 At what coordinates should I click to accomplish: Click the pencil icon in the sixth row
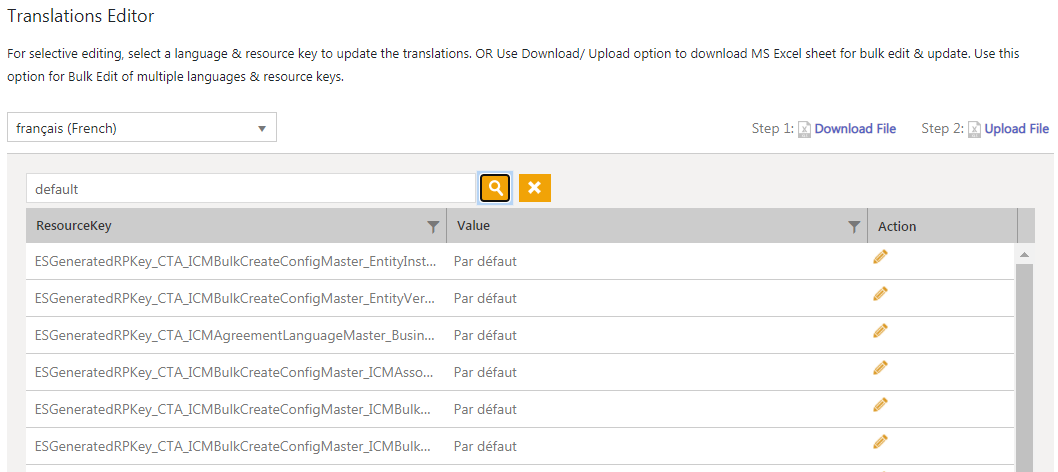click(x=880, y=442)
